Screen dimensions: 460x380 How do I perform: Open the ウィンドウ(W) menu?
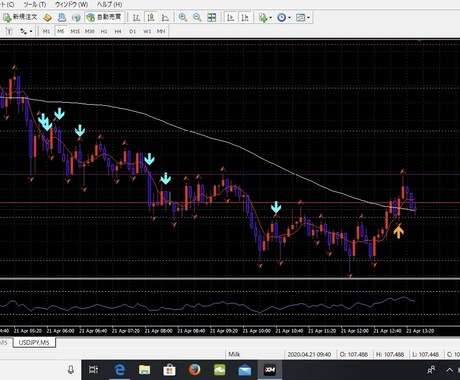tap(71, 5)
